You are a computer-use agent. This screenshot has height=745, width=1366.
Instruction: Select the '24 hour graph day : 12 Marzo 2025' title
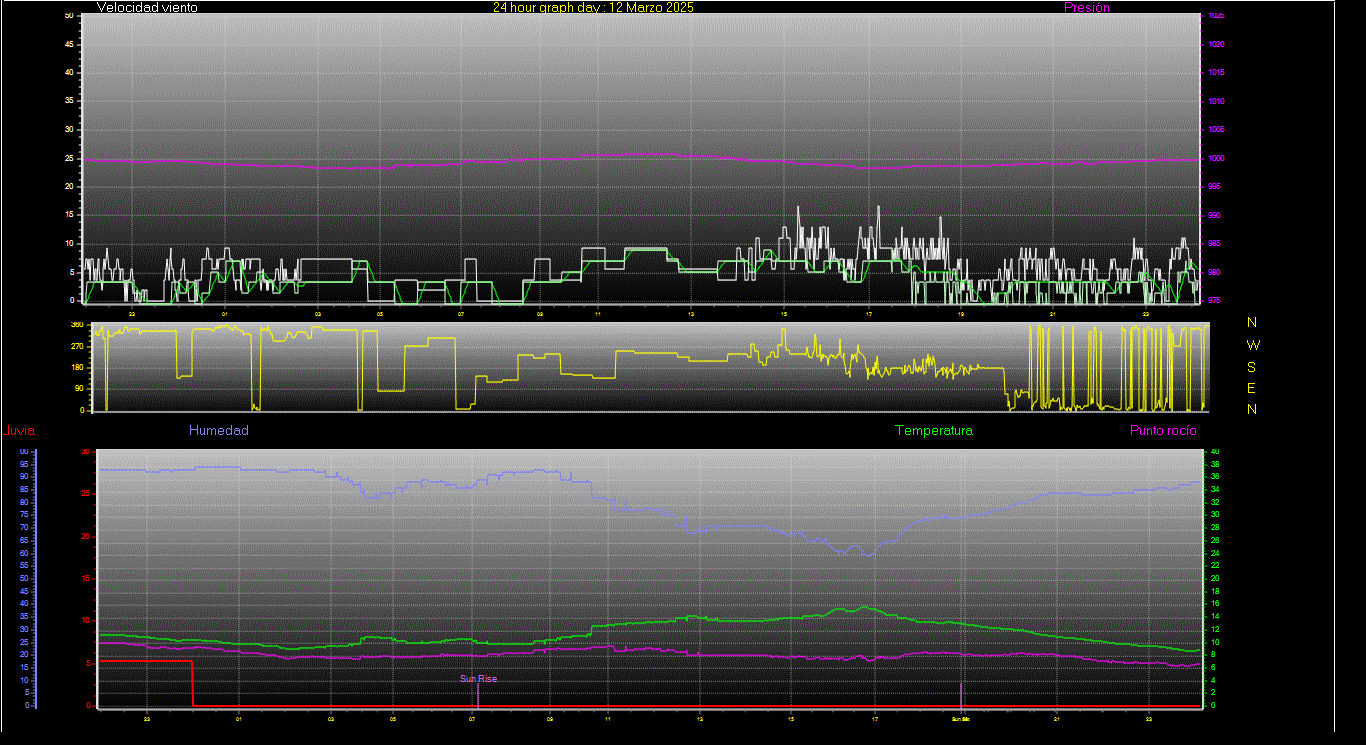tap(593, 7)
